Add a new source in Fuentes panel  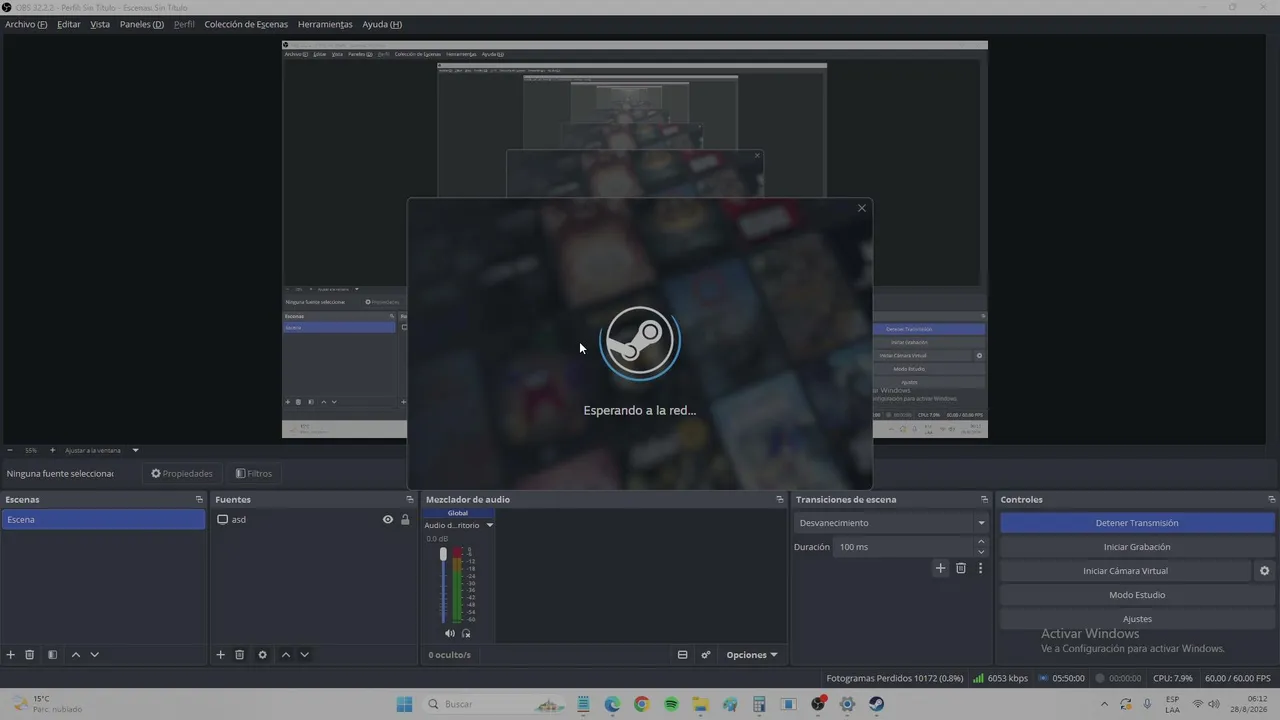[221, 655]
